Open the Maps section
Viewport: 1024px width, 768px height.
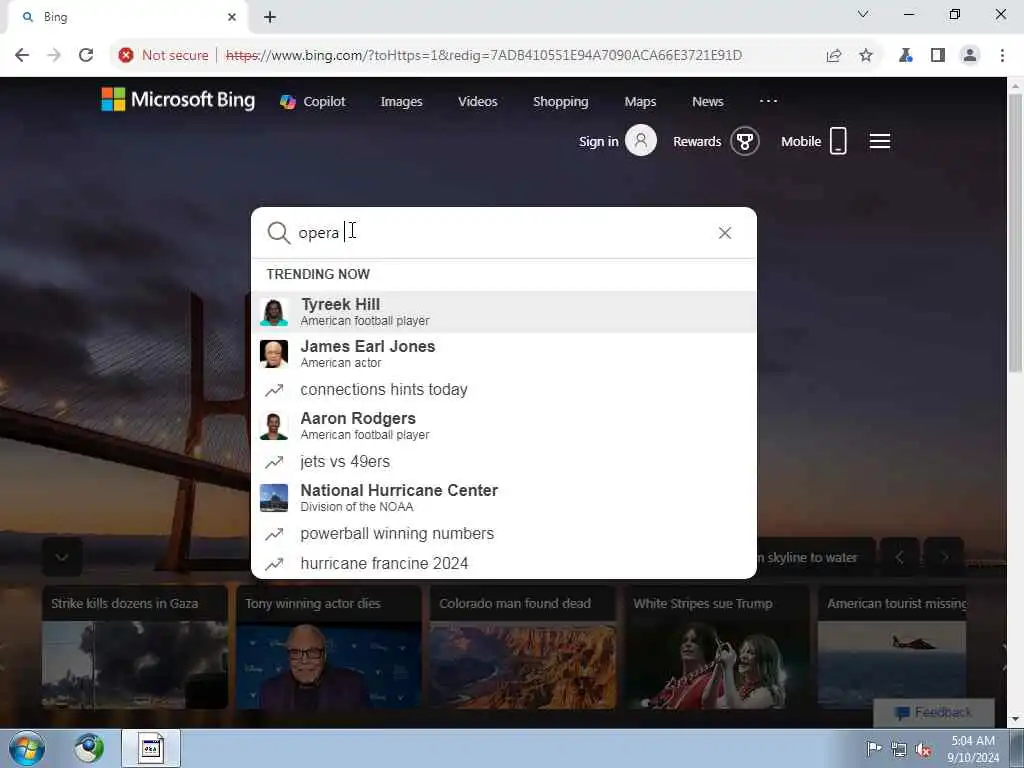pyautogui.click(x=641, y=101)
